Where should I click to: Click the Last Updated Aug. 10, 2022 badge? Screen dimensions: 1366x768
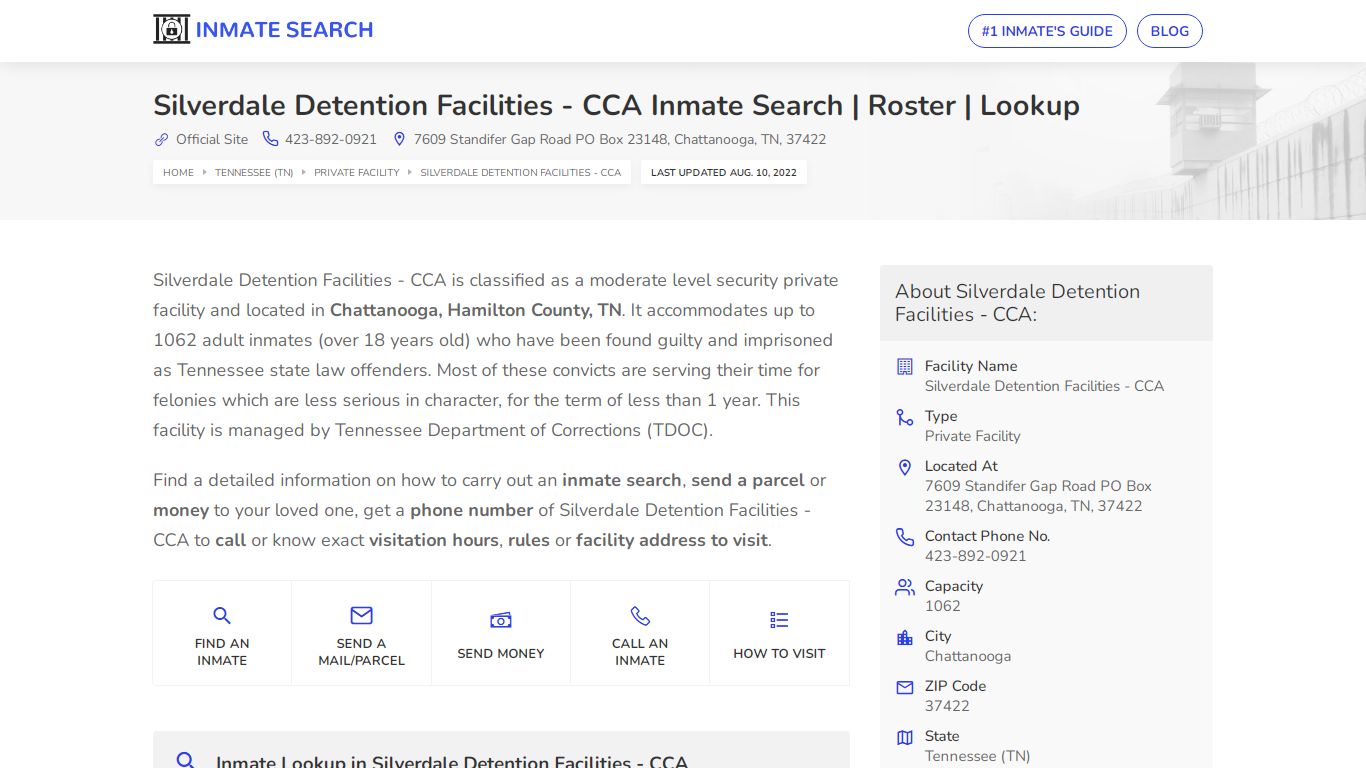[724, 172]
